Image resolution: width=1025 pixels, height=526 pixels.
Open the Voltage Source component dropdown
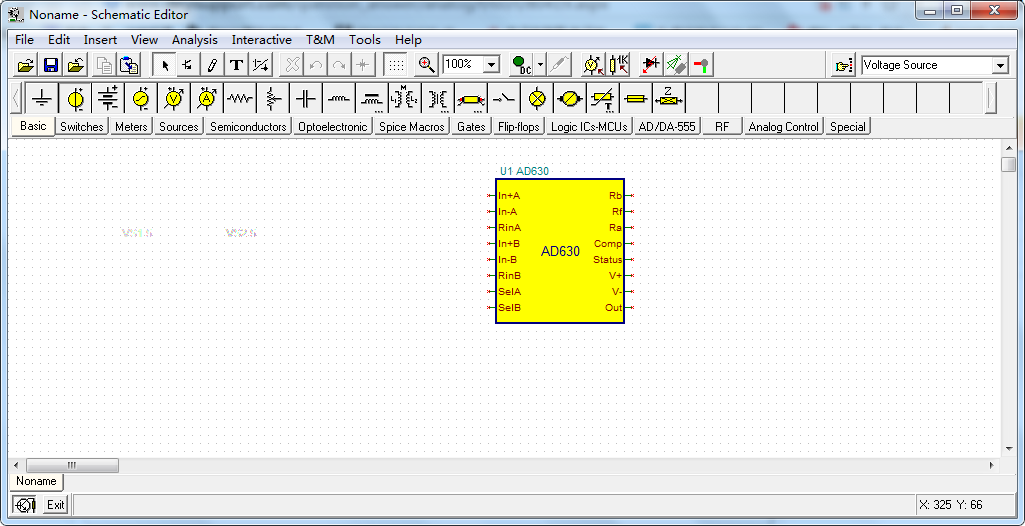point(1000,65)
